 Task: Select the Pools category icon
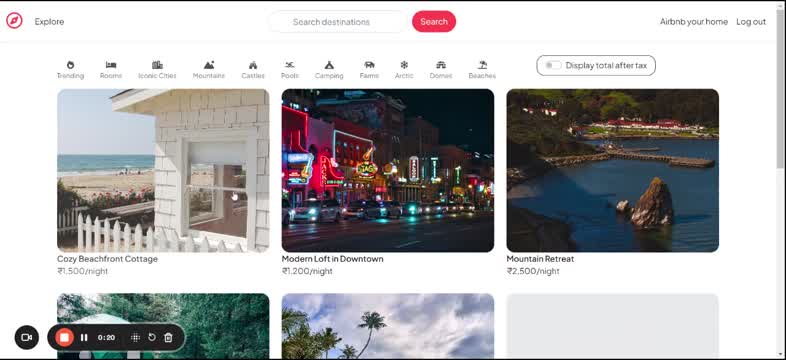click(x=290, y=65)
